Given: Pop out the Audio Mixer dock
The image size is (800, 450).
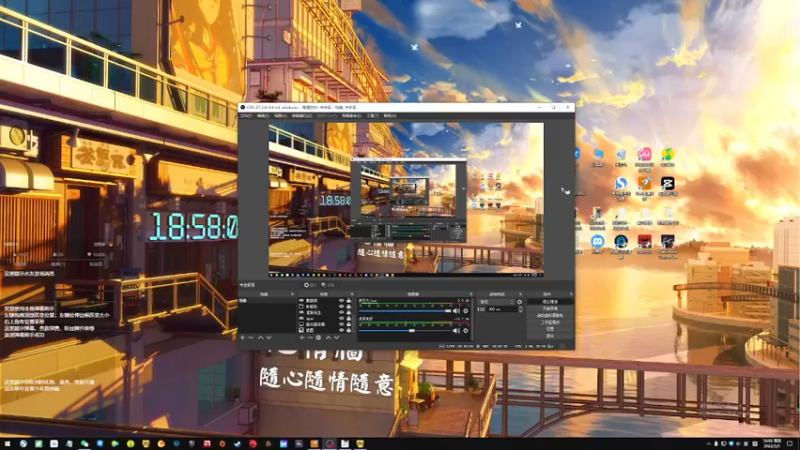Looking at the screenshot, I should coord(471,294).
